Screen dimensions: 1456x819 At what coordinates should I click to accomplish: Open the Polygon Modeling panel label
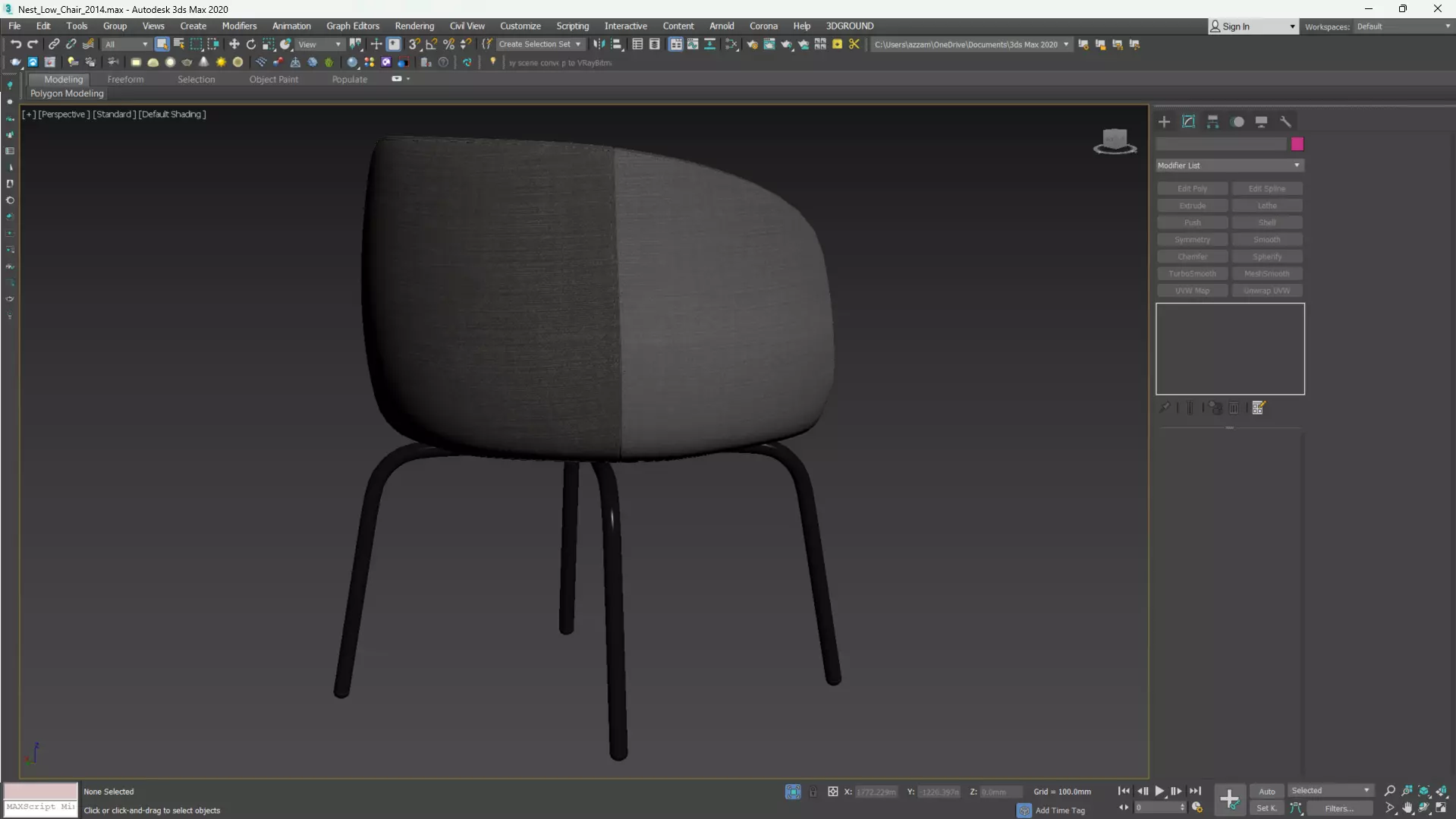coord(67,93)
